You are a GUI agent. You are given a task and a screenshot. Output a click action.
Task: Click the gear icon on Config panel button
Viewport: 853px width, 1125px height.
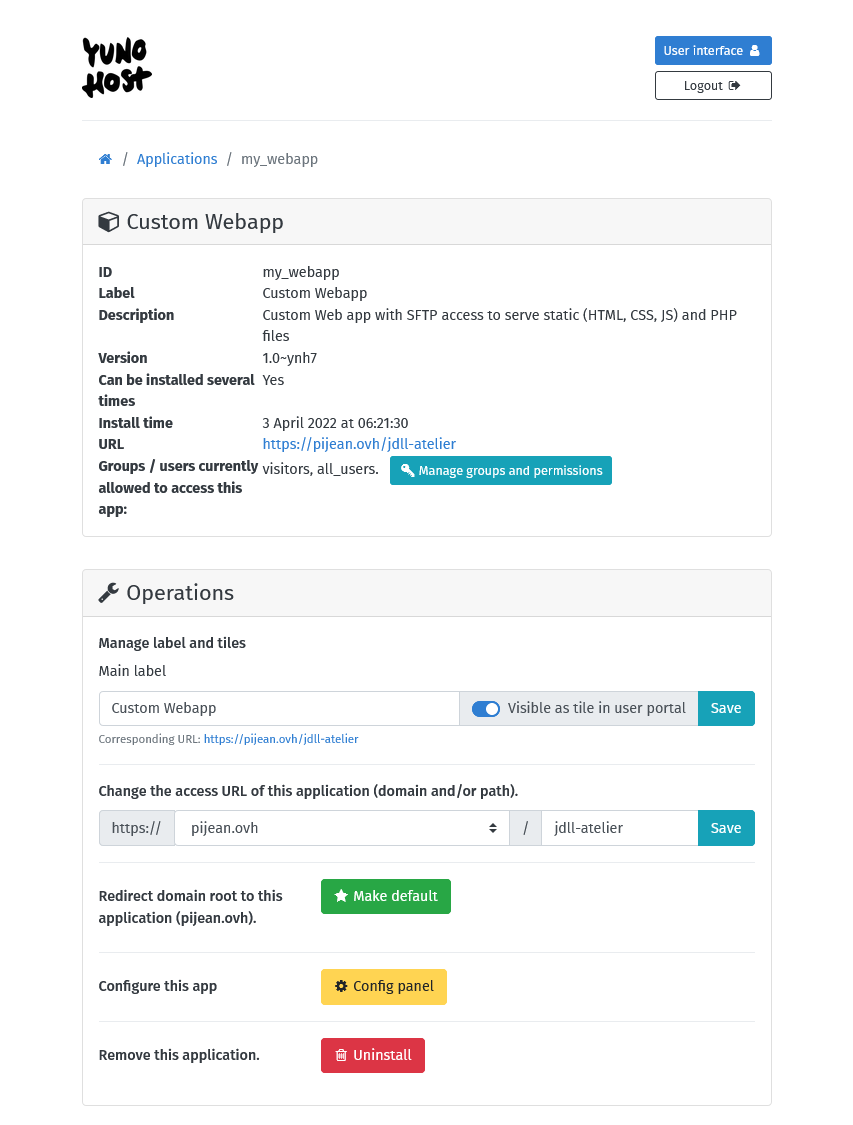[x=339, y=986]
